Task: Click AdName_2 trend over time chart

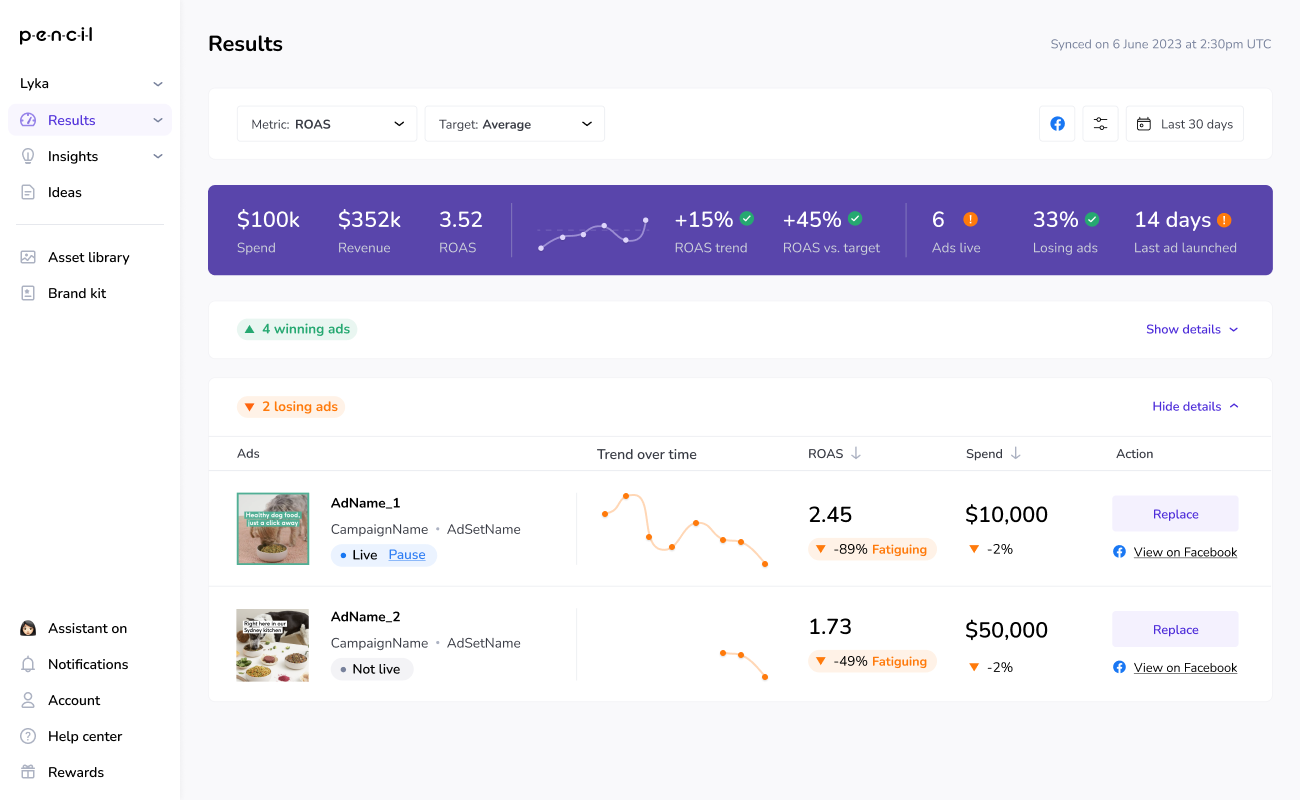Action: [743, 664]
